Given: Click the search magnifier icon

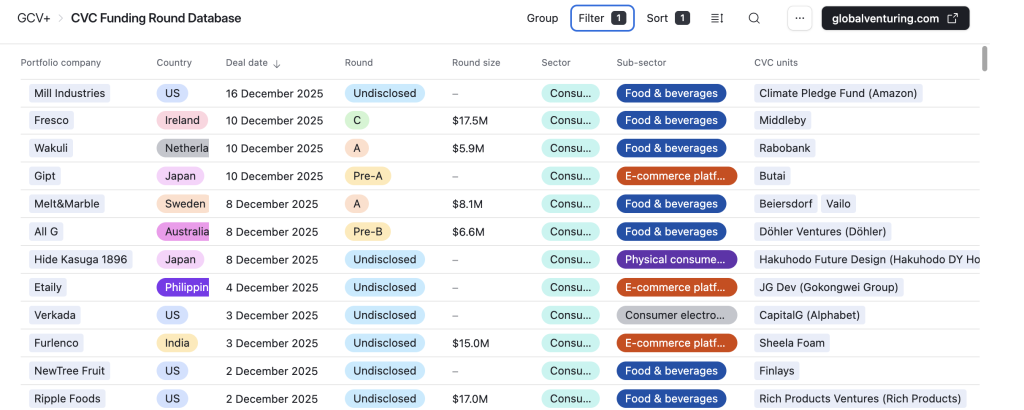Looking at the screenshot, I should pyautogui.click(x=754, y=18).
